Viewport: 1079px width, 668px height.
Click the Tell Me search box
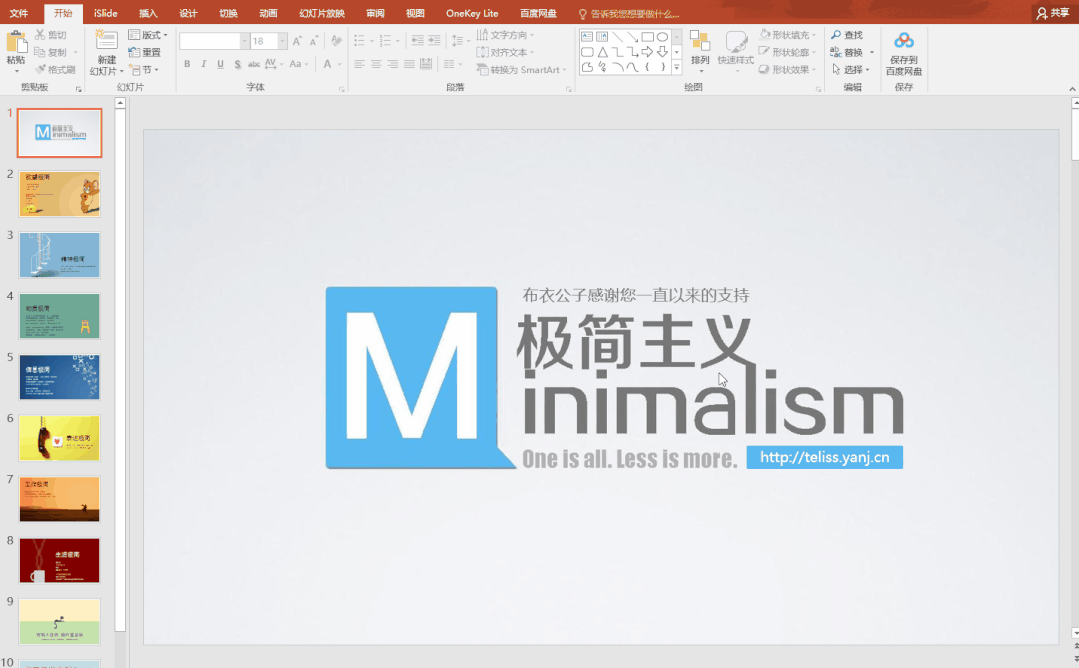pyautogui.click(x=628, y=14)
